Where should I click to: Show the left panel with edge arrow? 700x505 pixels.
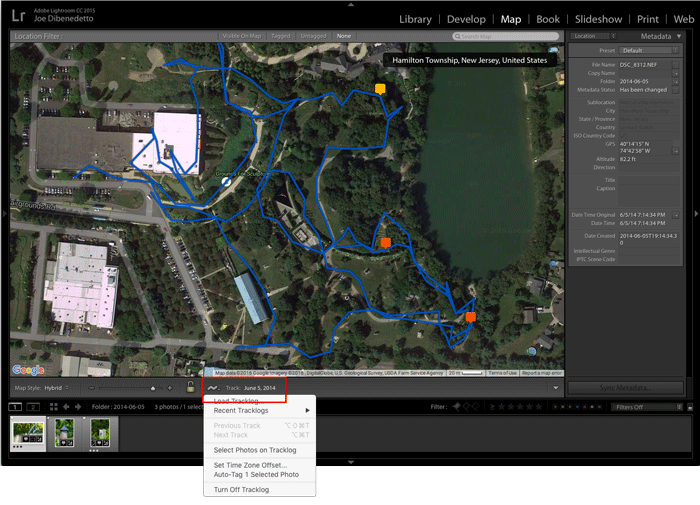pyautogui.click(x=4, y=214)
